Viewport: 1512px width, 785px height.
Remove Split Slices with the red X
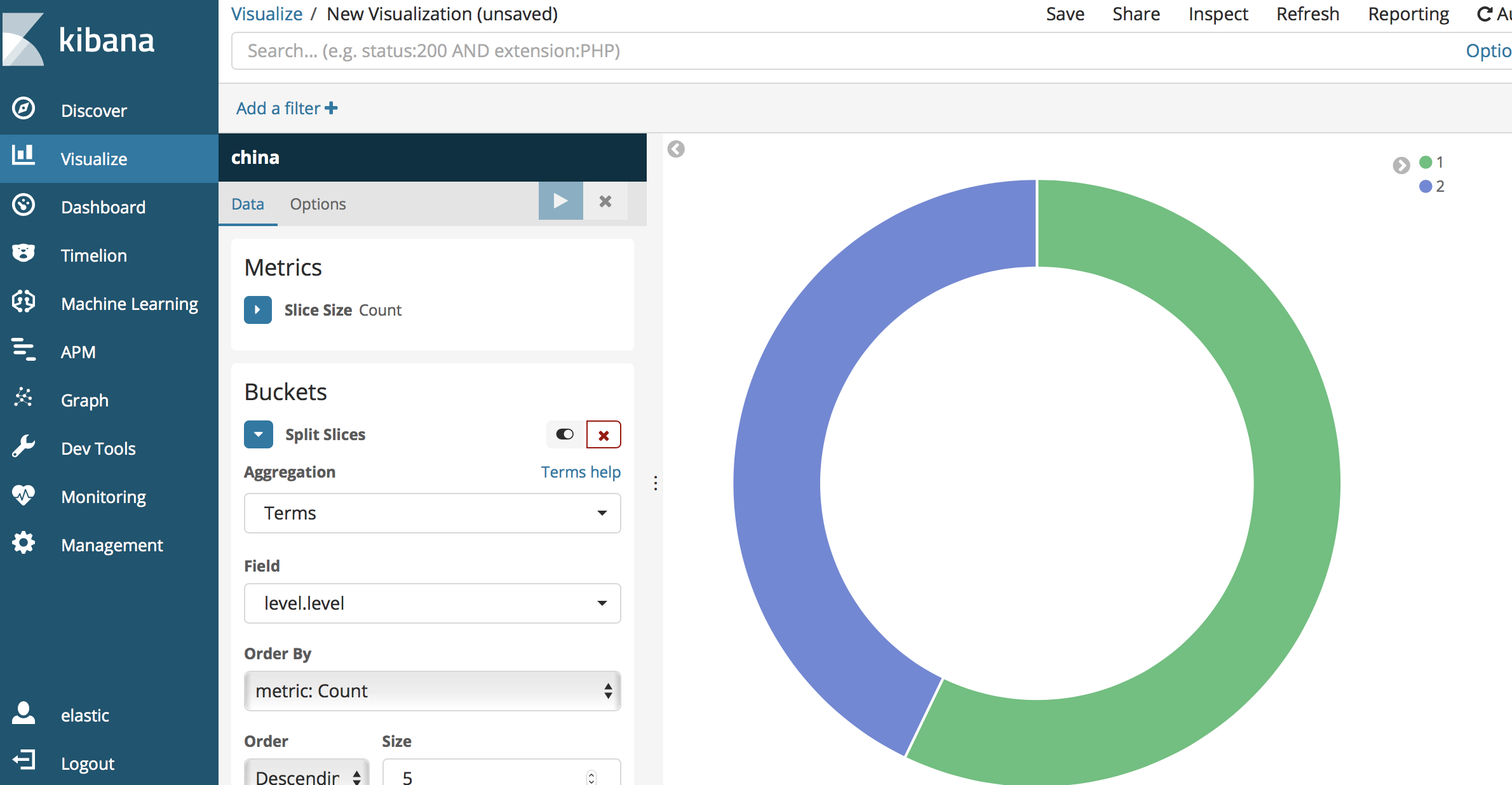[604, 435]
